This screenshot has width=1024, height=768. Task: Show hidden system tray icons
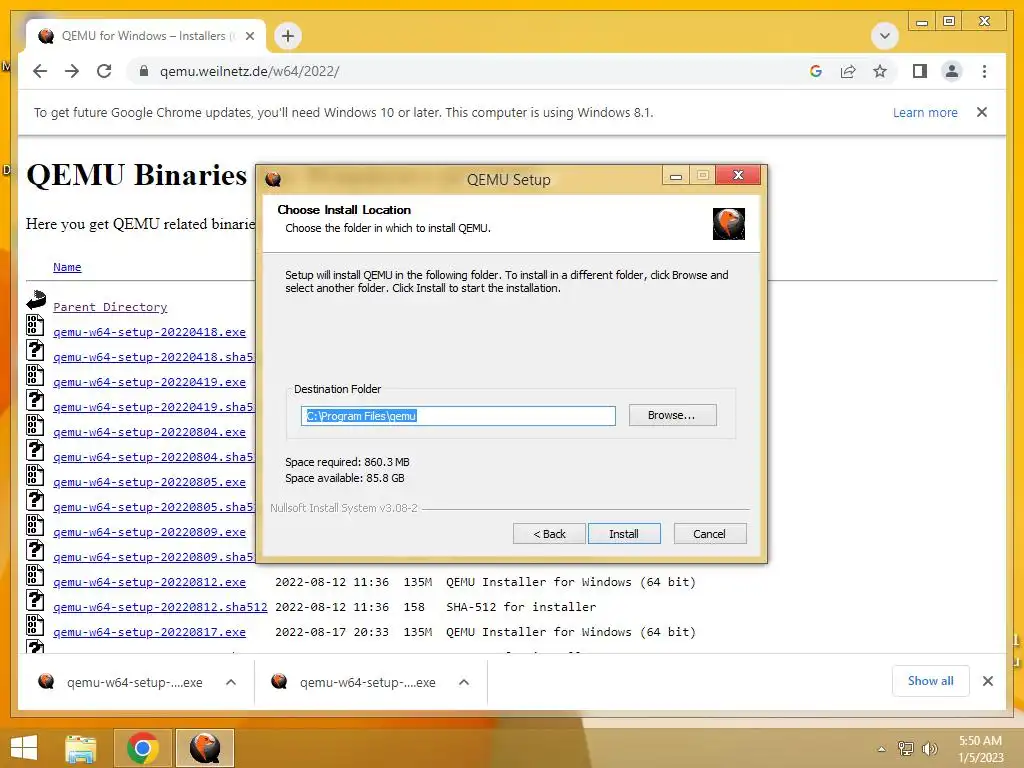[x=882, y=749]
